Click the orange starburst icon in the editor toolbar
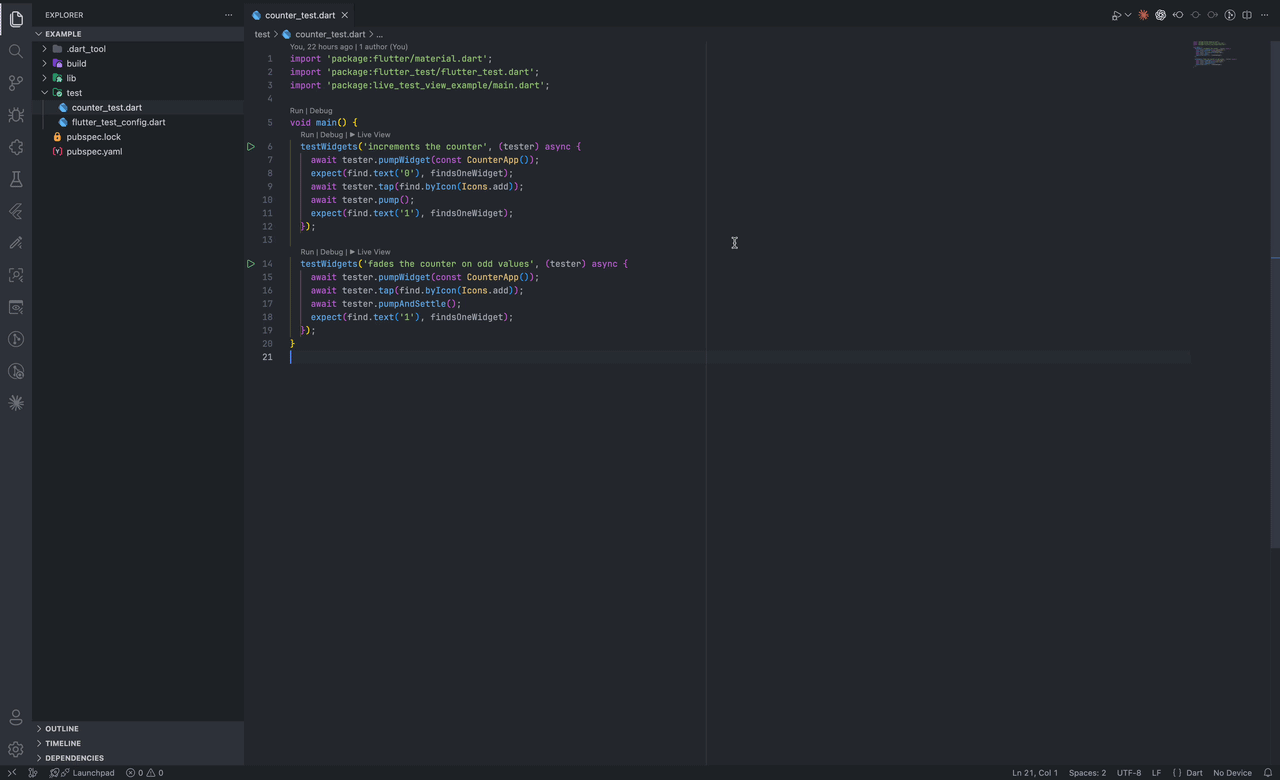This screenshot has width=1280, height=780. [x=1143, y=15]
